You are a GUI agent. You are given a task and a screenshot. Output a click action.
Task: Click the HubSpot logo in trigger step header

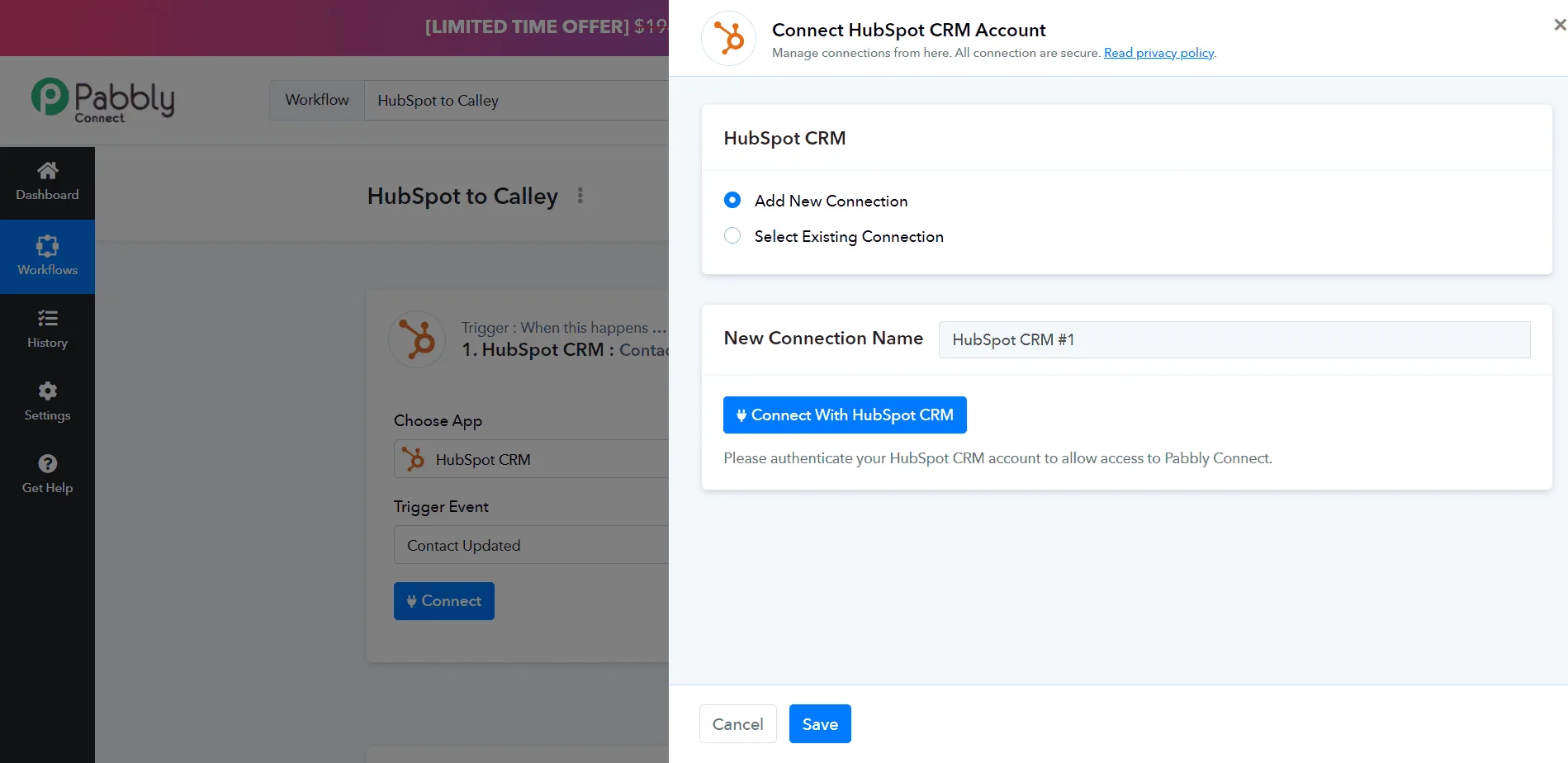tap(417, 339)
